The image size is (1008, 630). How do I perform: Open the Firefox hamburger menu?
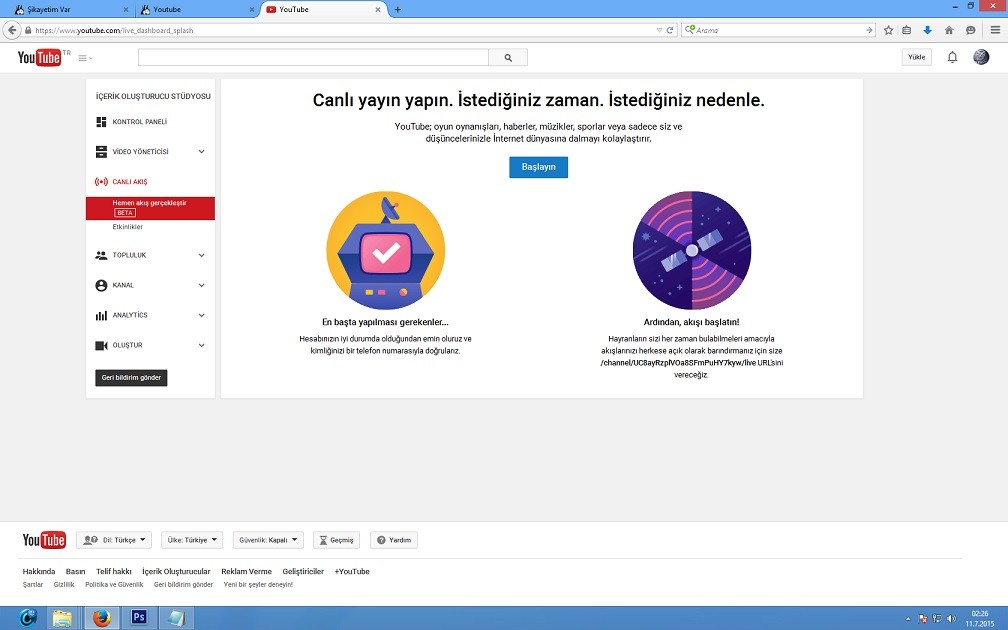tap(995, 30)
